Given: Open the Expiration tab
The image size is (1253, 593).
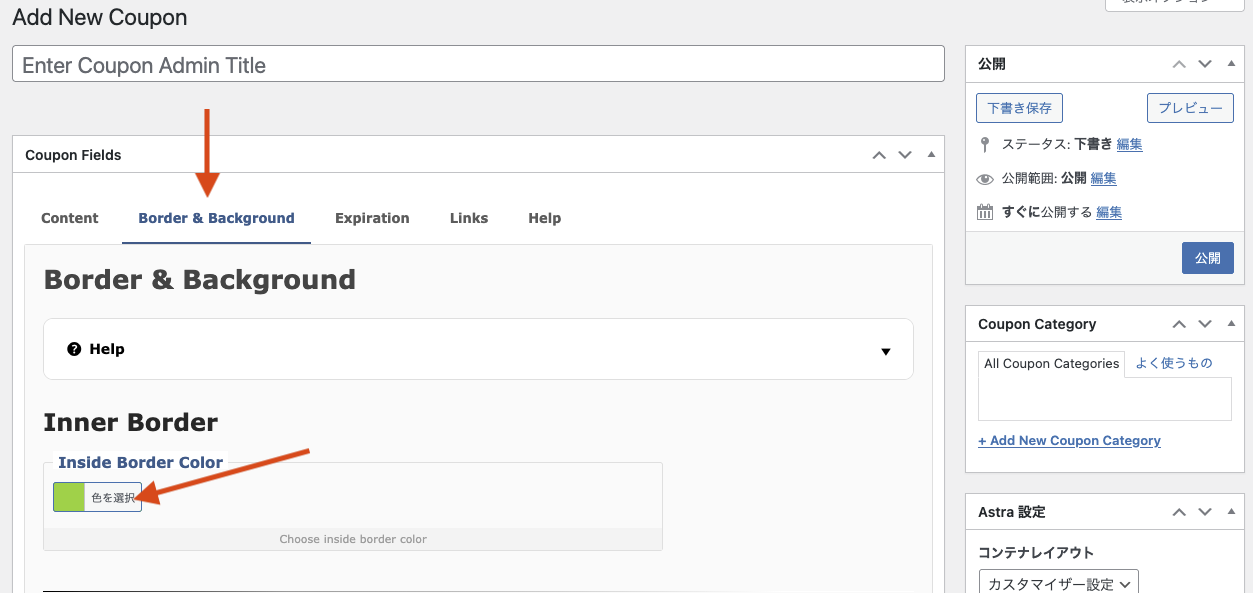Looking at the screenshot, I should 372,218.
